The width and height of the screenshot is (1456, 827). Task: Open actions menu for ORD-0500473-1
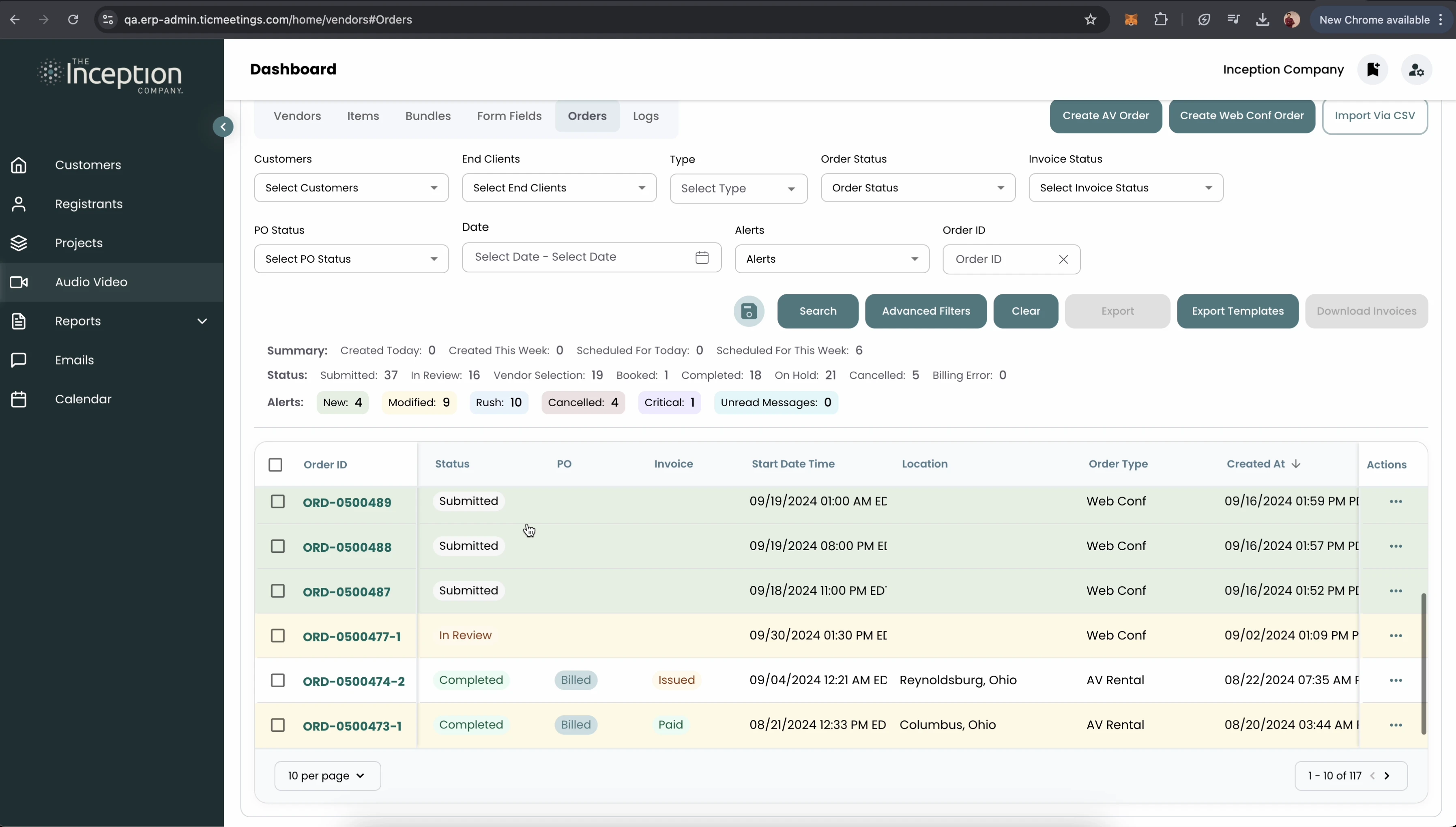tap(1396, 725)
